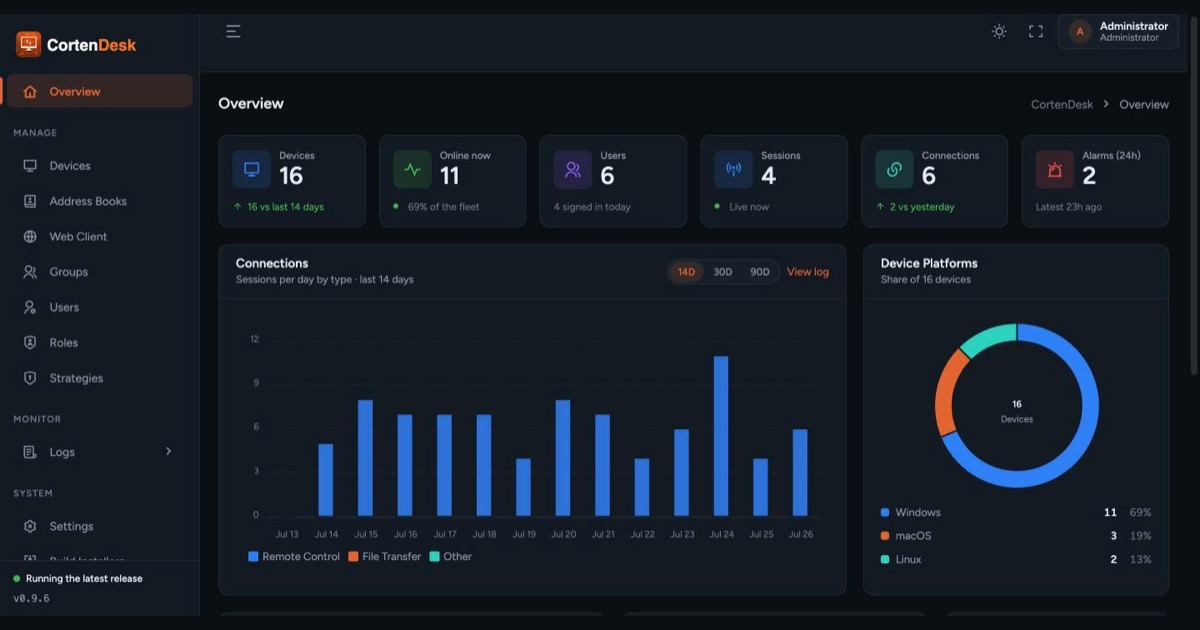Click the Windows 69% value
This screenshot has width=1200, height=630.
pyautogui.click(x=1140, y=513)
